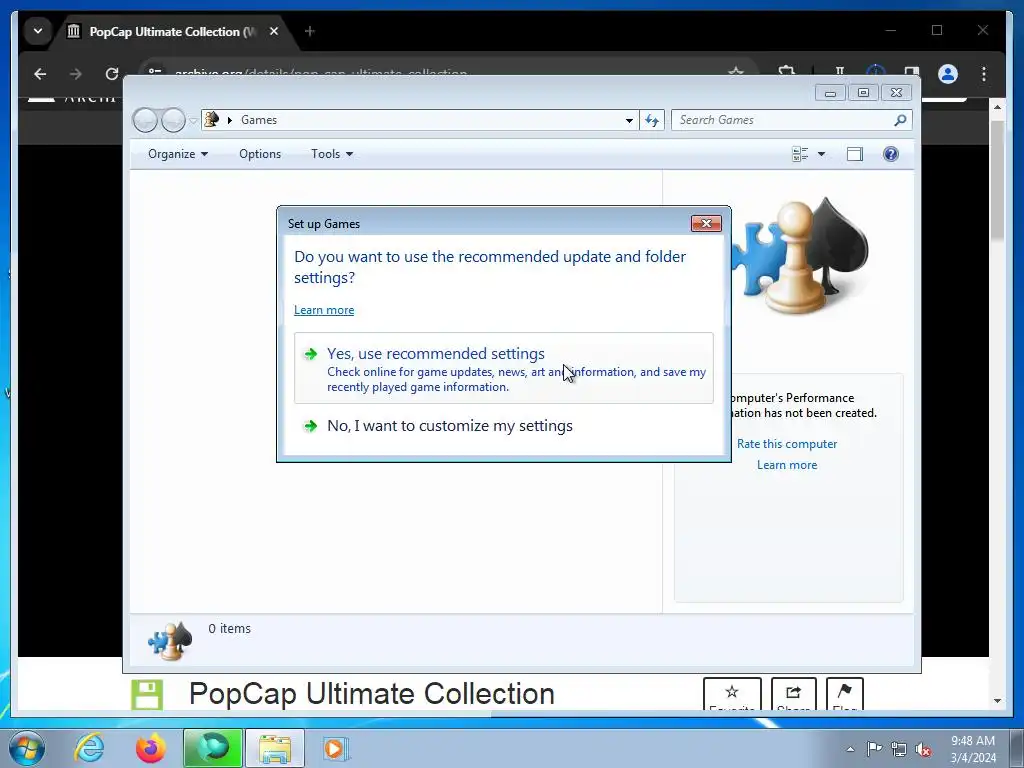This screenshot has width=1024, height=768.
Task: Open the Chrome tab search dropdown
Action: point(38,31)
